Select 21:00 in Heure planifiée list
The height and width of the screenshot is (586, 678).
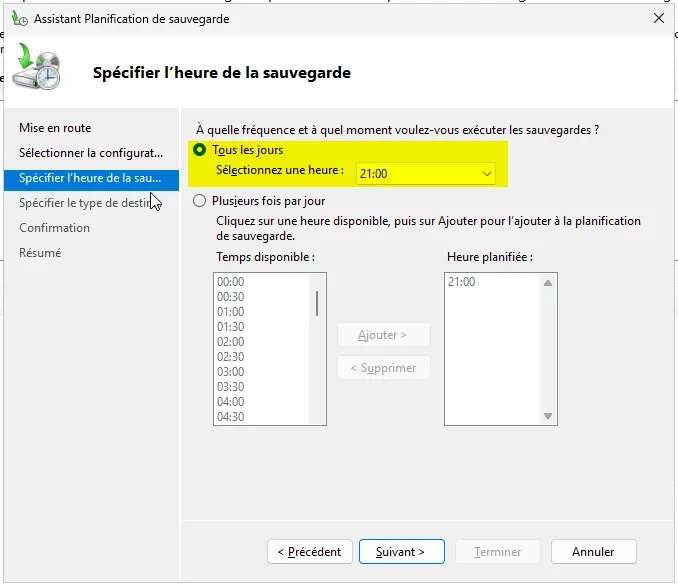click(462, 282)
